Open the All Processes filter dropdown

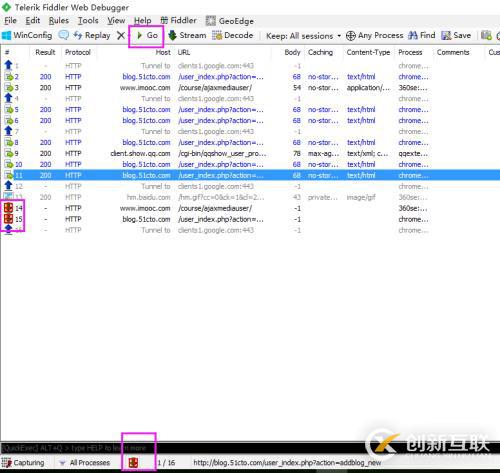click(85, 462)
